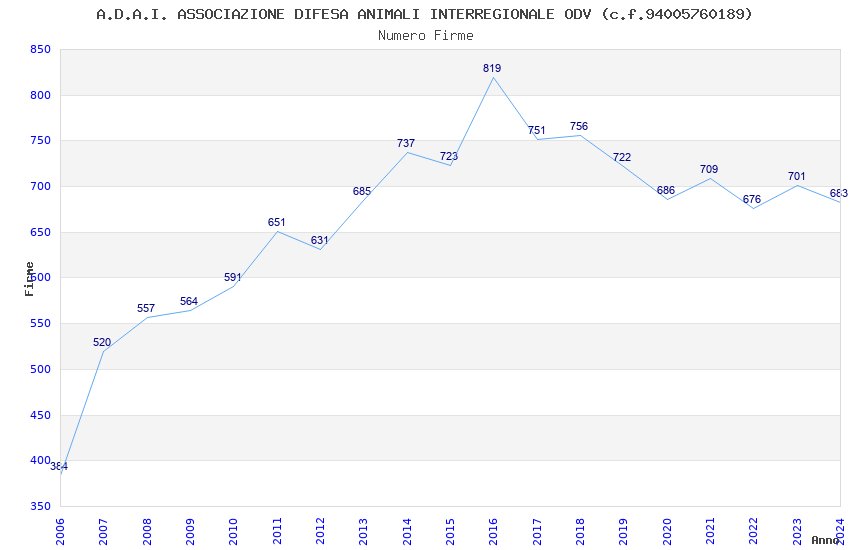Click the 756 data label

click(579, 126)
